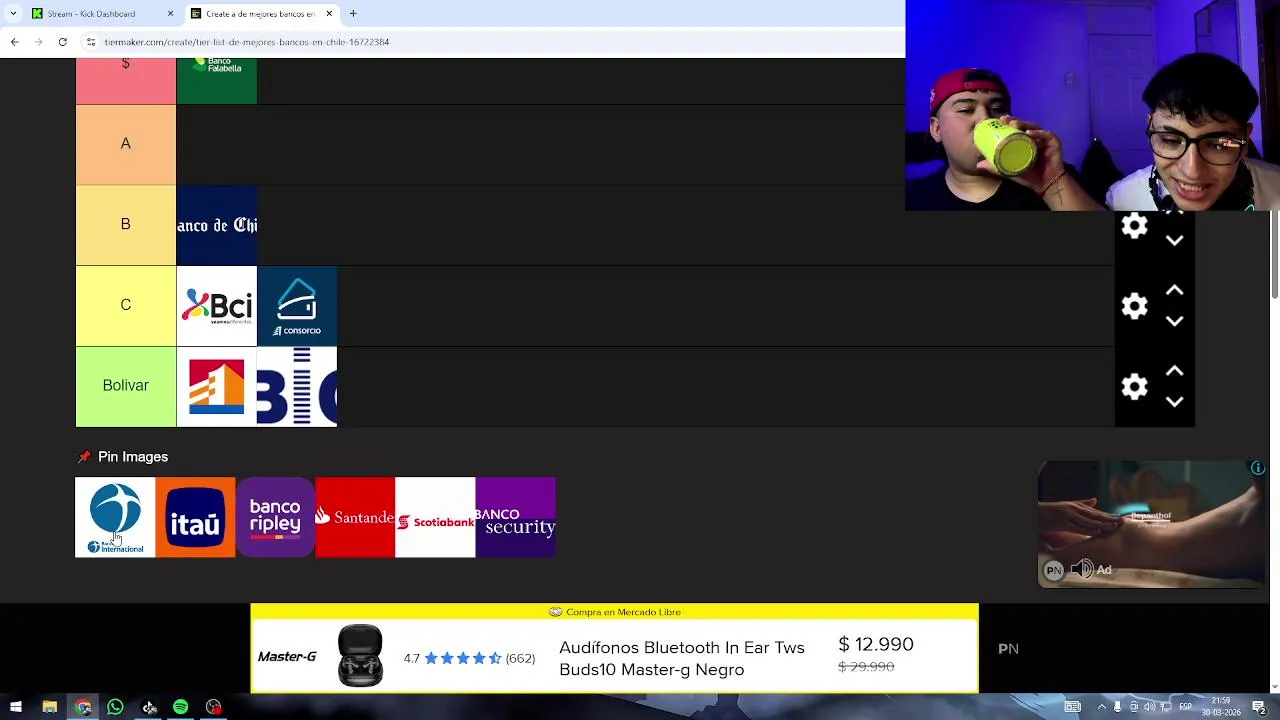
Task: Click the PN badge on video ad
Action: coord(1054,570)
